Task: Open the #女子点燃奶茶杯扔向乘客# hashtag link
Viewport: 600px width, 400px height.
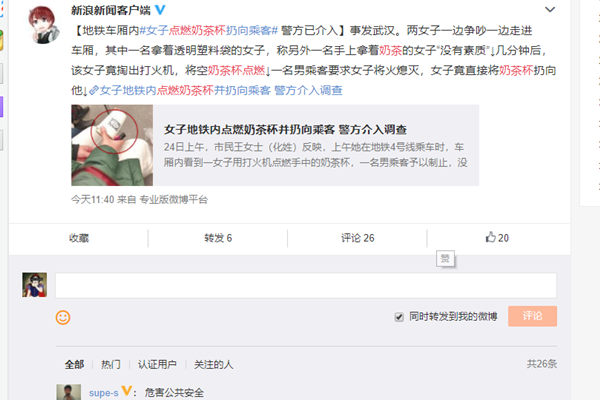Action: pos(209,30)
